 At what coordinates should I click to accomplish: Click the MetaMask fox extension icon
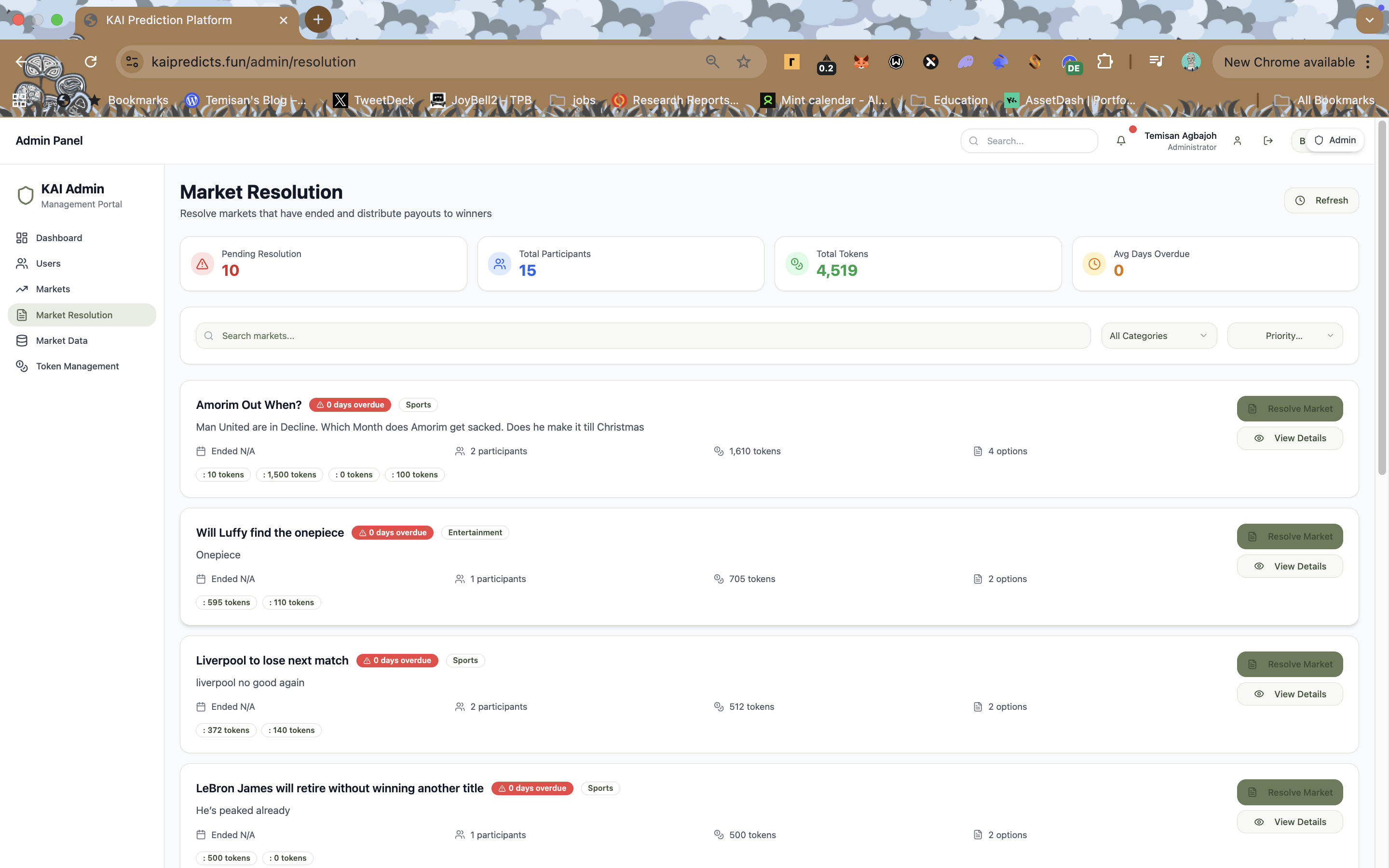[861, 62]
